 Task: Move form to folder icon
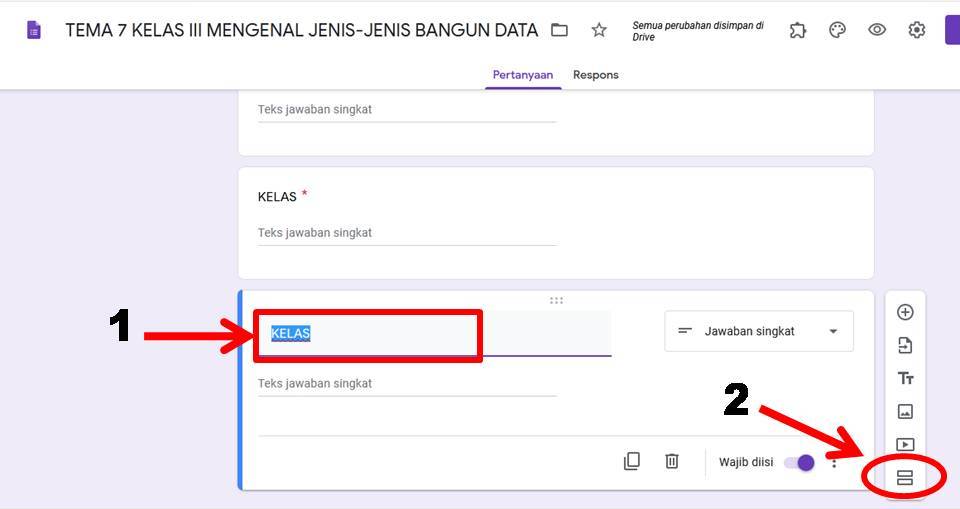coord(560,29)
